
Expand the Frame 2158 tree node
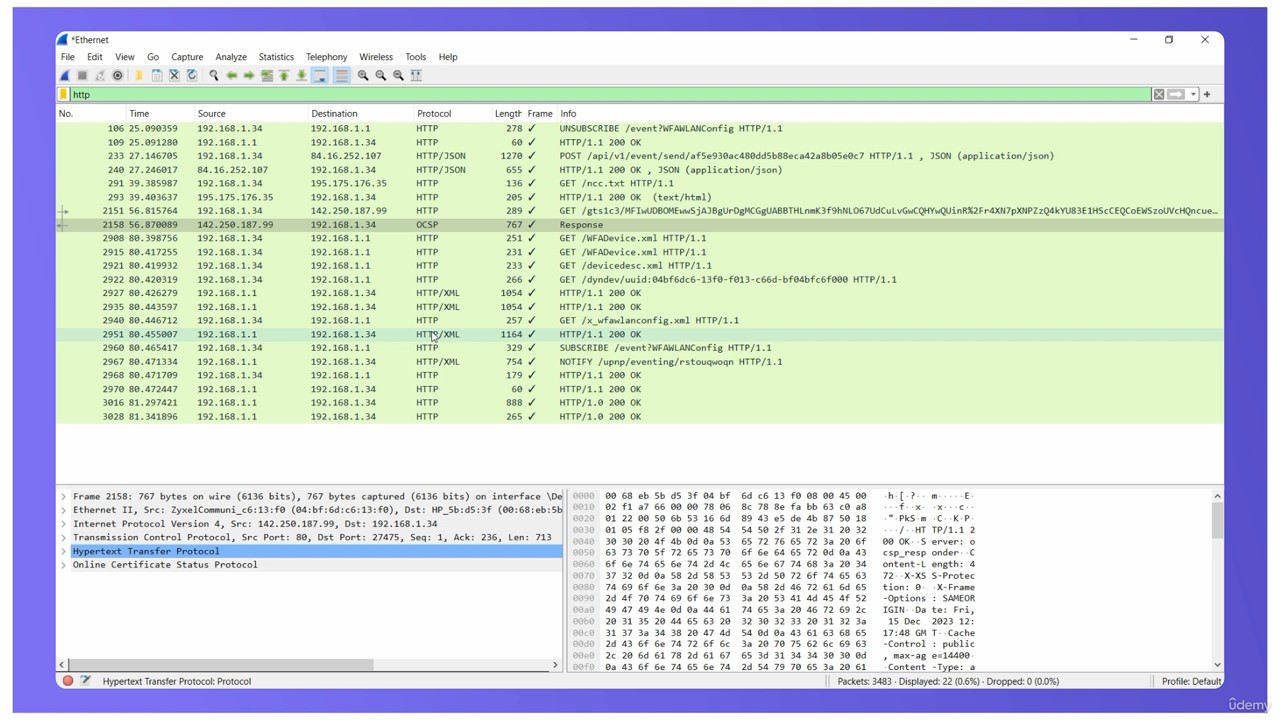64,497
